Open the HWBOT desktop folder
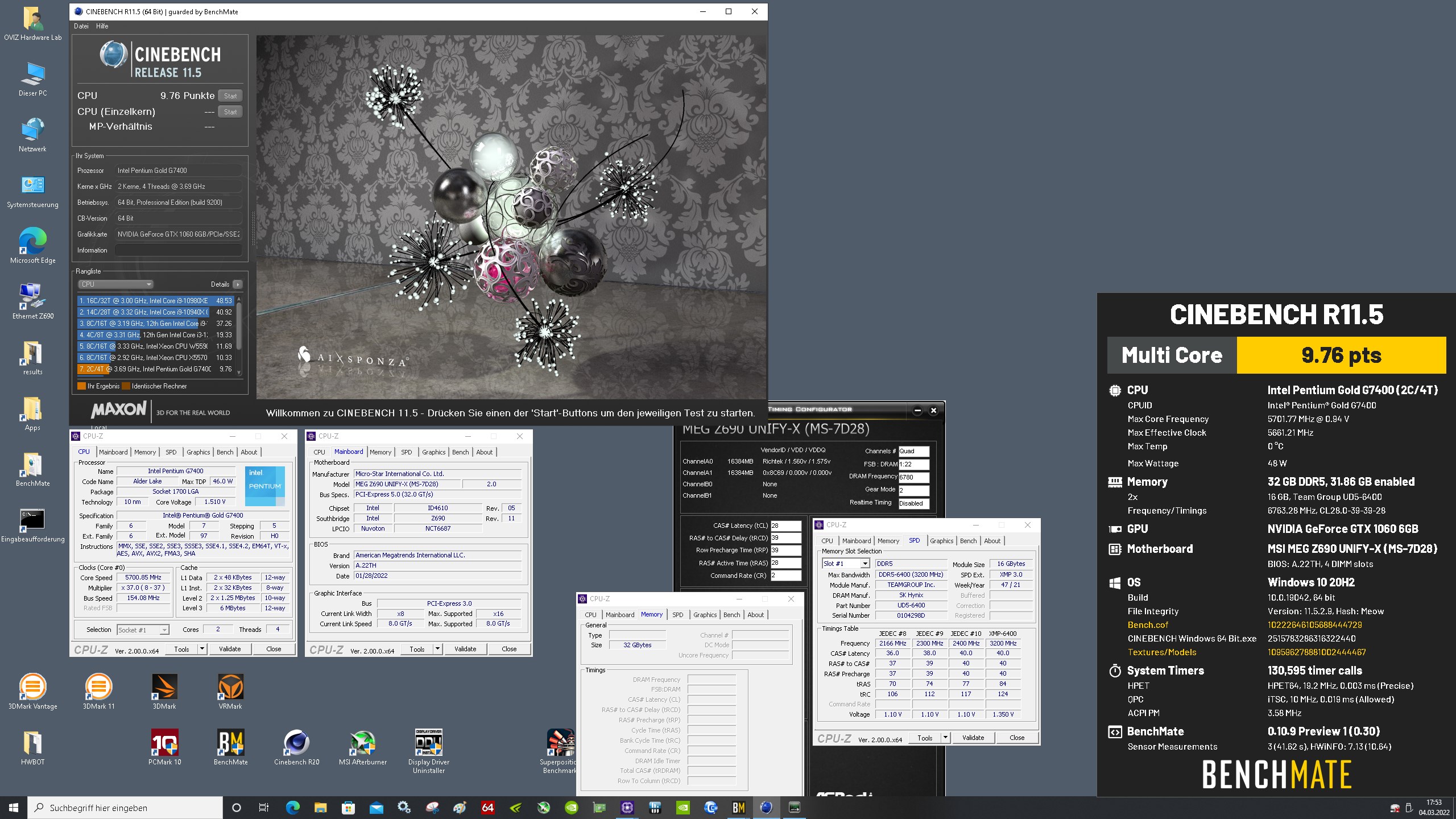This screenshot has width=1456, height=819. click(x=32, y=748)
